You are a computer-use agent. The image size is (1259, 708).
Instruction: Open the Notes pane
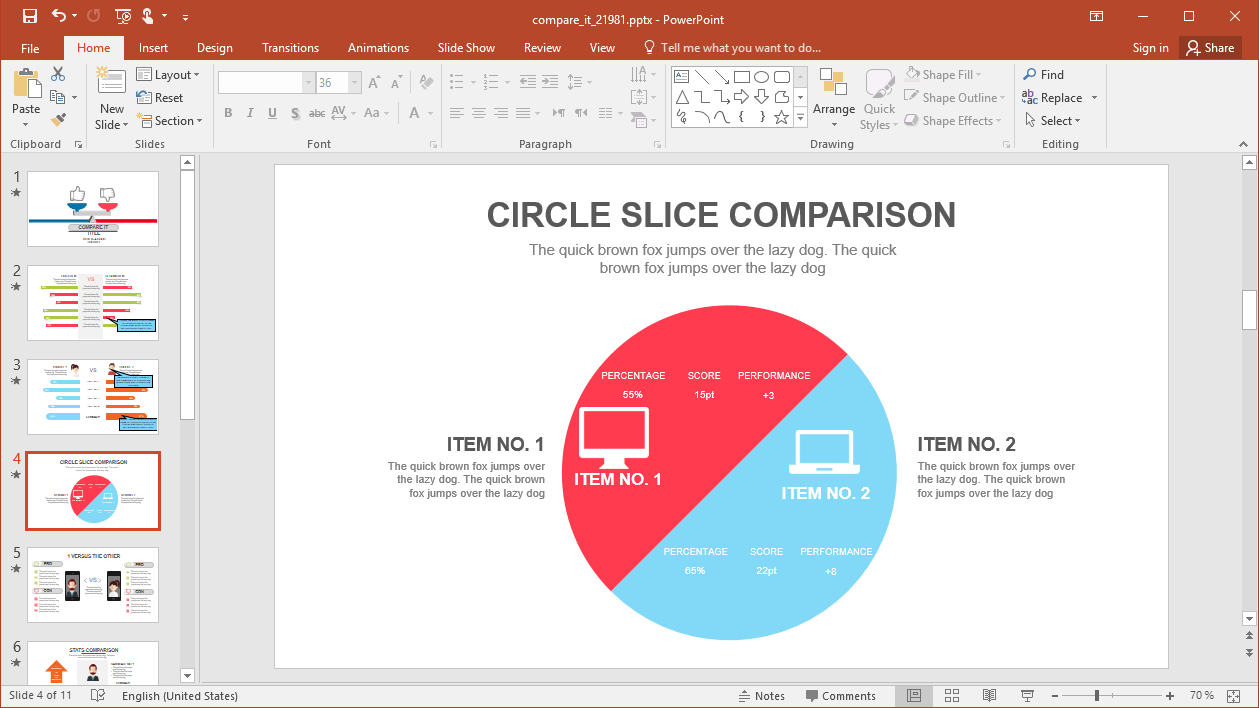(x=761, y=696)
